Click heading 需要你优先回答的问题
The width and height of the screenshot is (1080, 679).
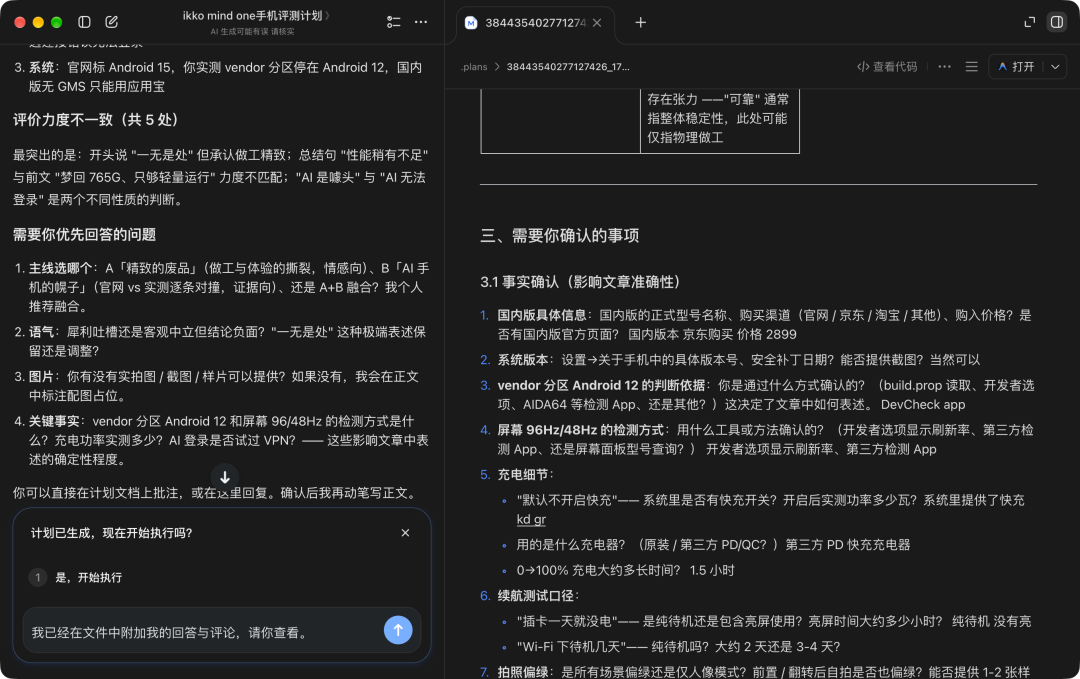tap(85, 235)
